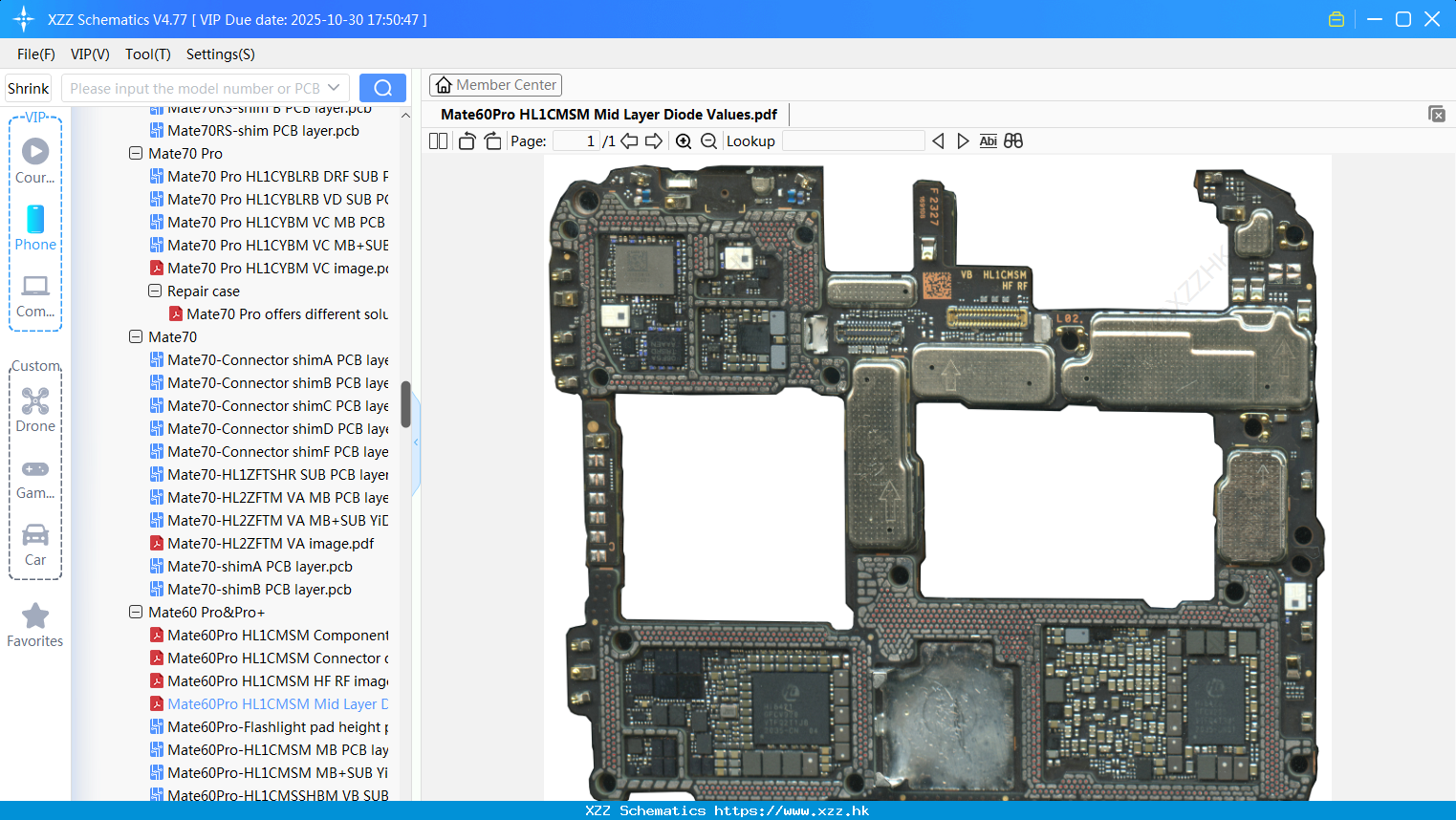
Task: Zoom in on the PDF
Action: coord(684,140)
